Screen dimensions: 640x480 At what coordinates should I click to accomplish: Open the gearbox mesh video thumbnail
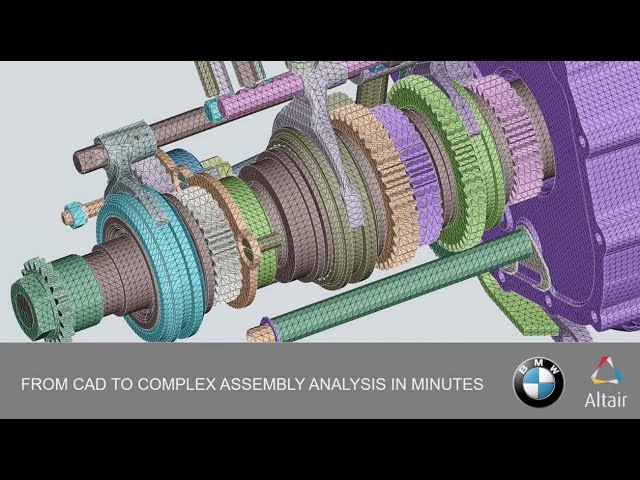(320, 240)
